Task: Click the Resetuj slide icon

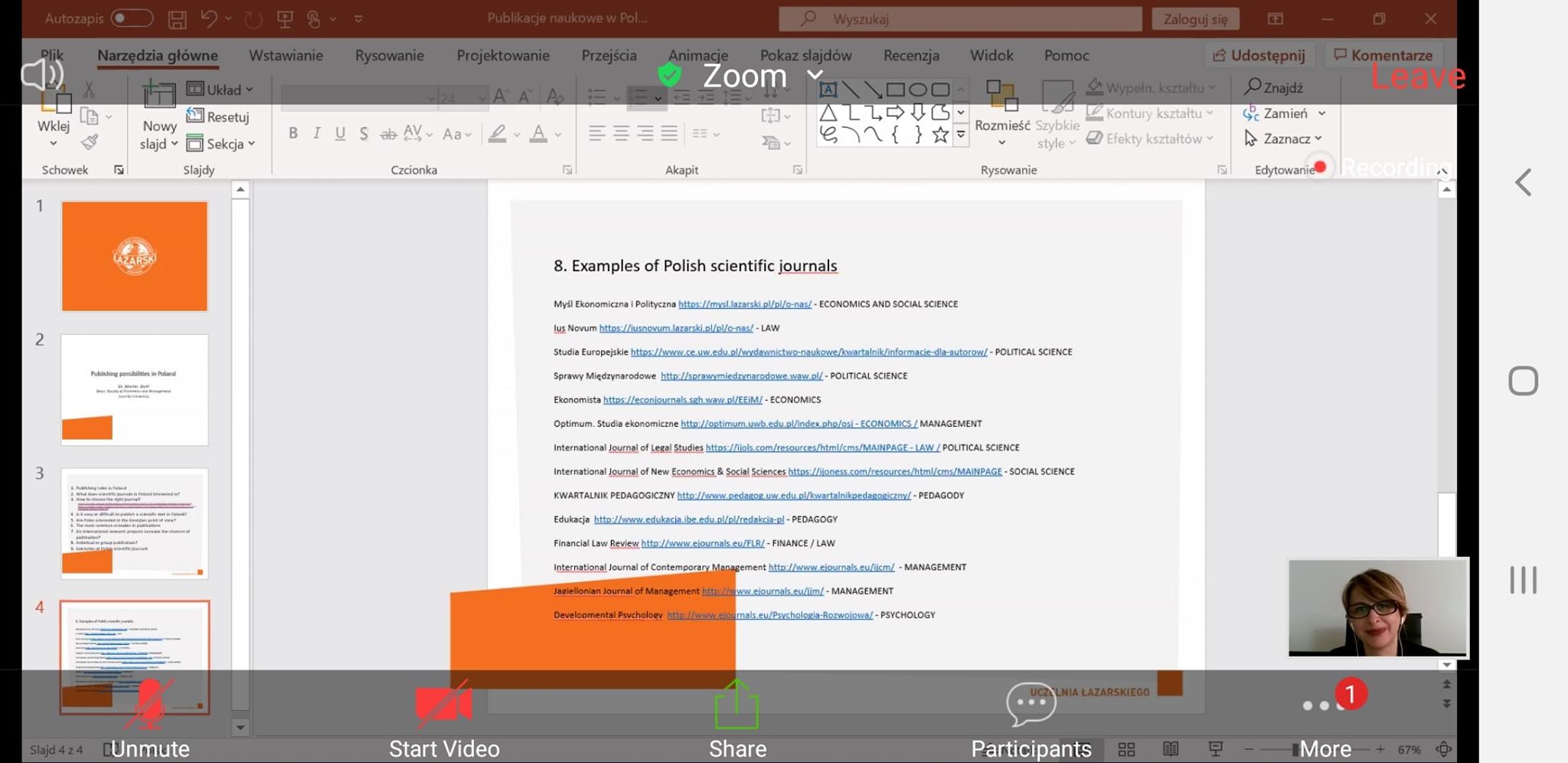Action: [x=195, y=116]
